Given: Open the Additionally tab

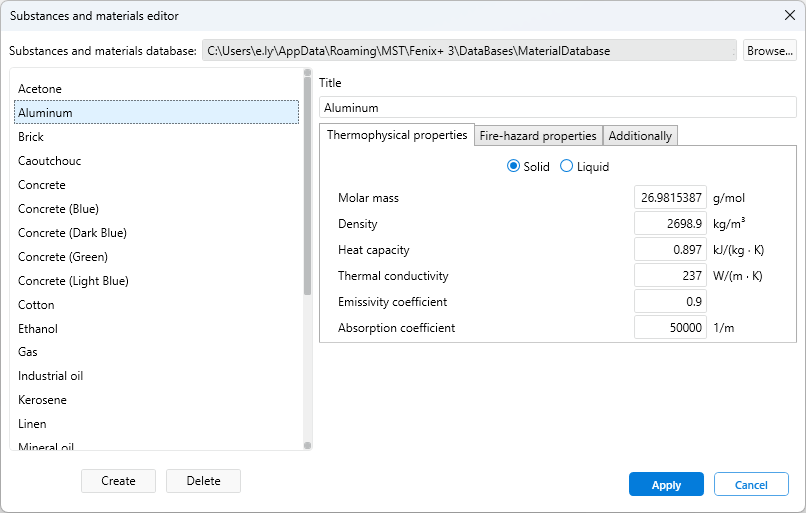Looking at the screenshot, I should click(640, 136).
